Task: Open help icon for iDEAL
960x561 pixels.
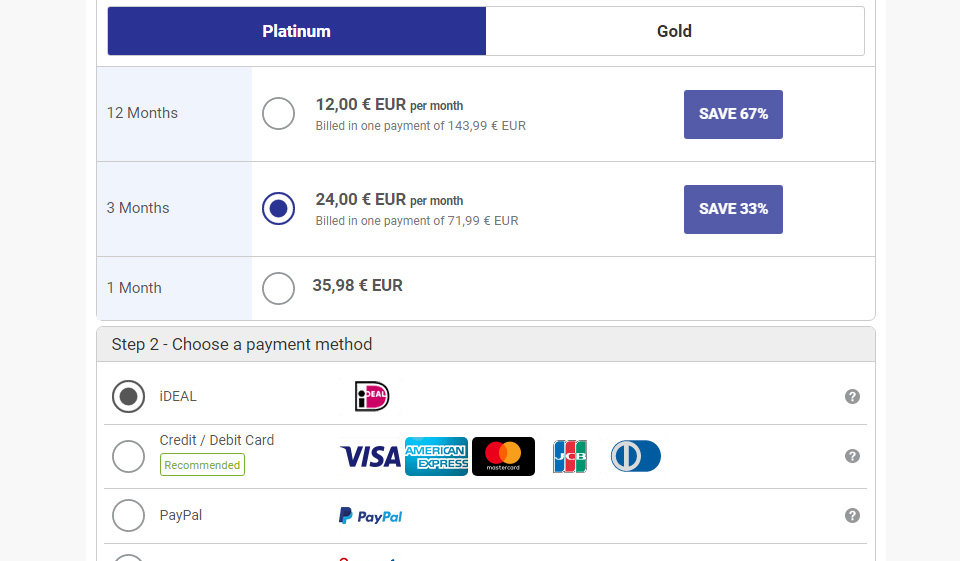Action: 852,397
